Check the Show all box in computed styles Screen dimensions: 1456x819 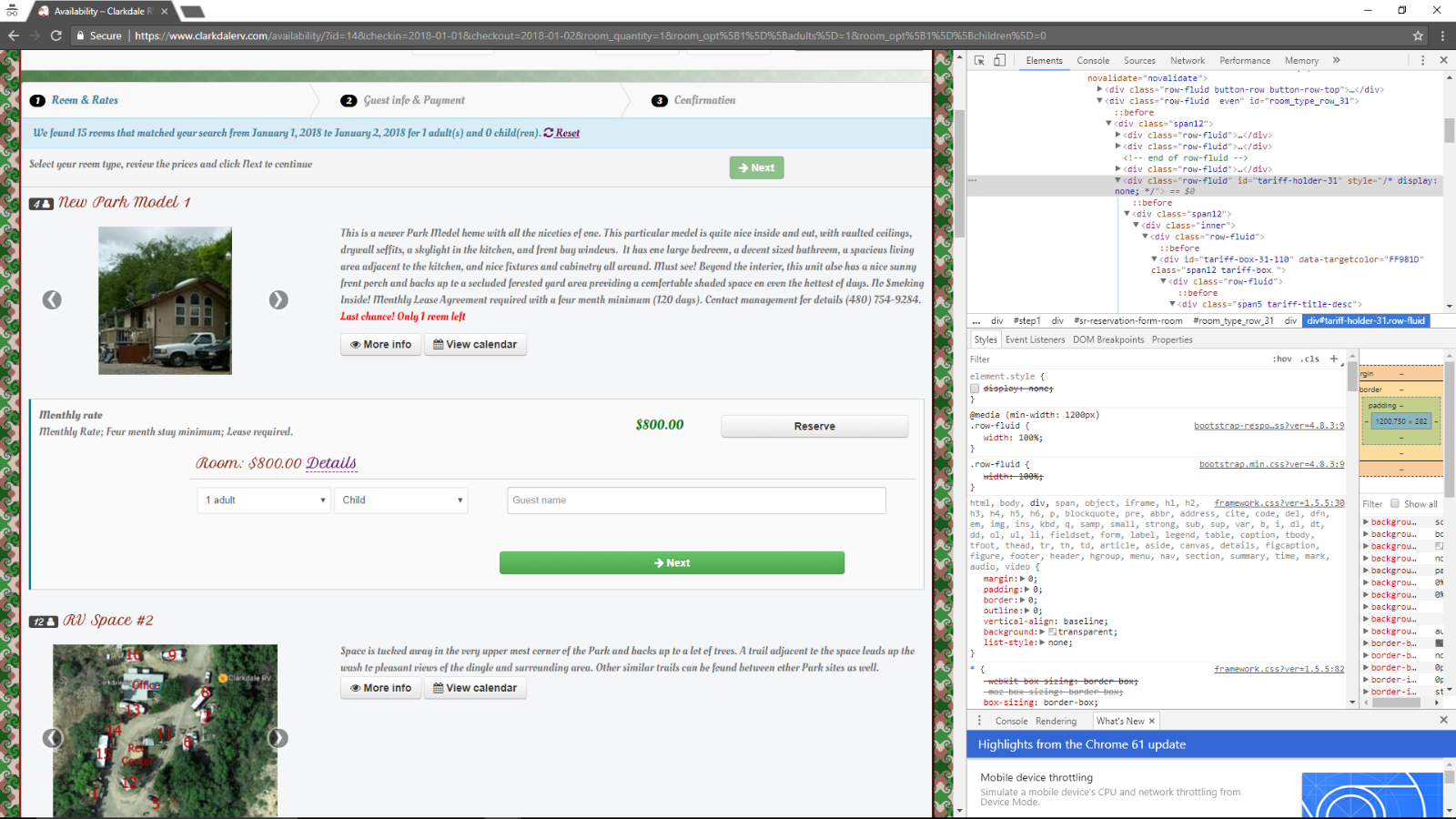point(1394,503)
